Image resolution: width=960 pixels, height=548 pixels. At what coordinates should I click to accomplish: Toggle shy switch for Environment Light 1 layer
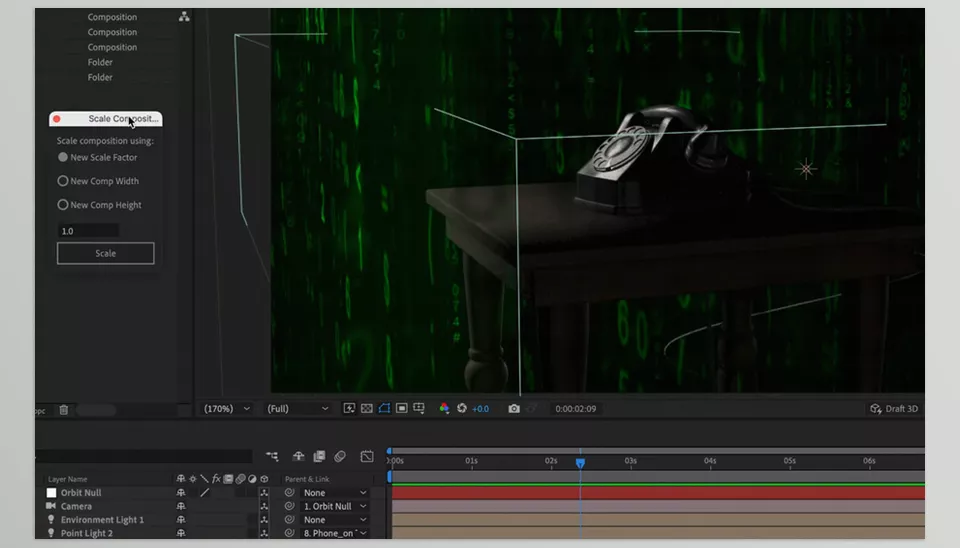tap(181, 520)
